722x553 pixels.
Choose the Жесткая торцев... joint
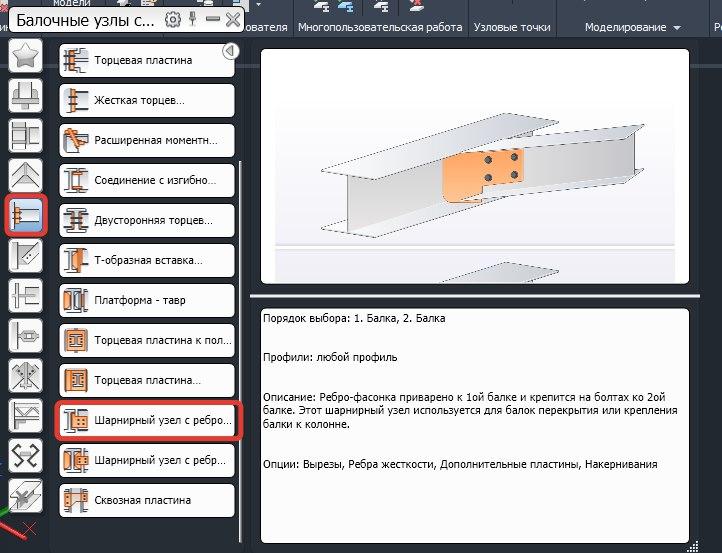pyautogui.click(x=147, y=101)
